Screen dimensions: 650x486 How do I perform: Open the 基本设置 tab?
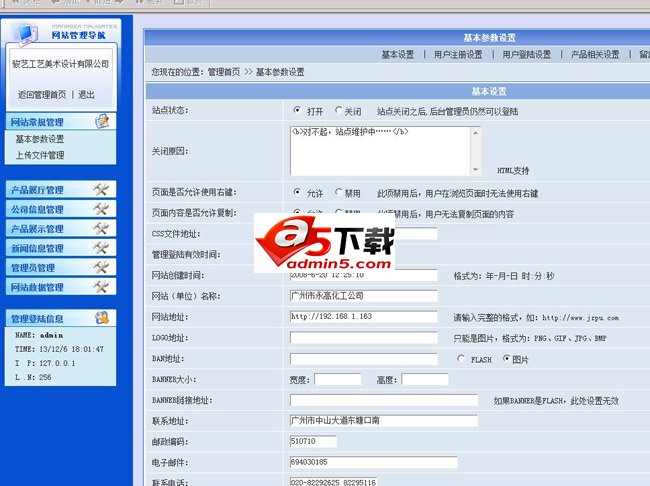coord(398,54)
